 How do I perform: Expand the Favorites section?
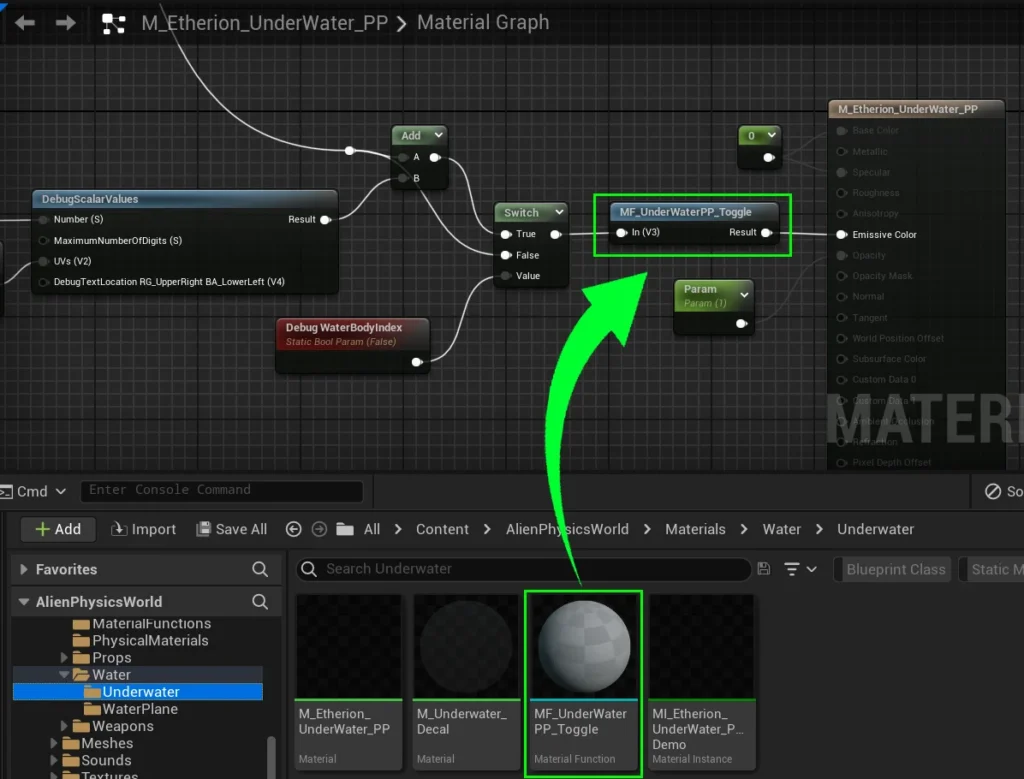[x=24, y=569]
